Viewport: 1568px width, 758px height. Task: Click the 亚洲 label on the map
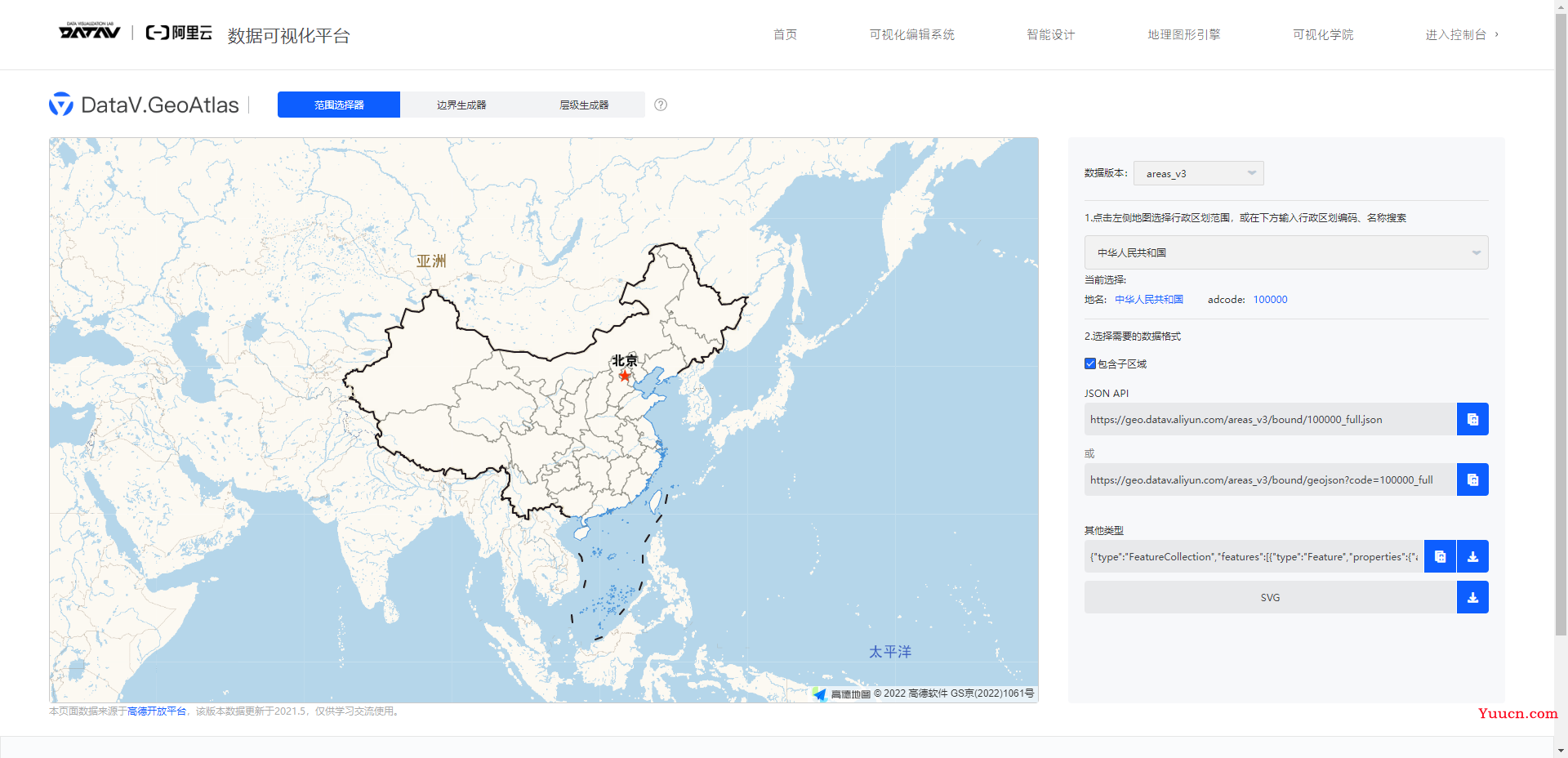click(431, 261)
